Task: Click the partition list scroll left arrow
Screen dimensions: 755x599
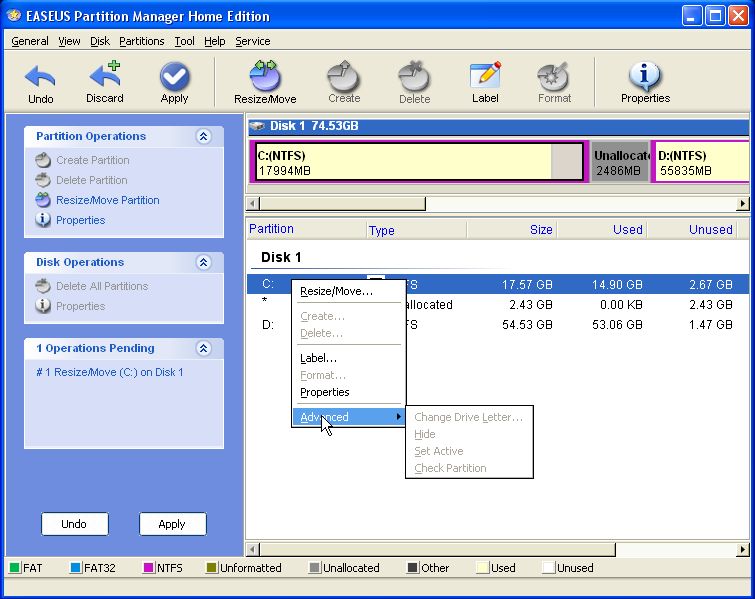Action: [253, 549]
